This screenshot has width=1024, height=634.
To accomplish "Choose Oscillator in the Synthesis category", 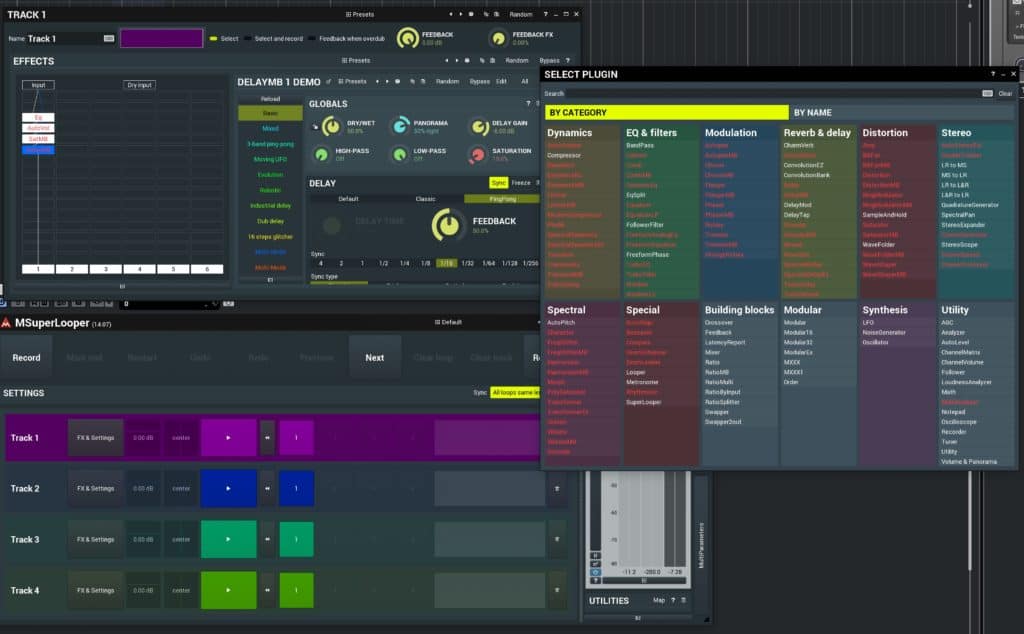I will pos(874,342).
